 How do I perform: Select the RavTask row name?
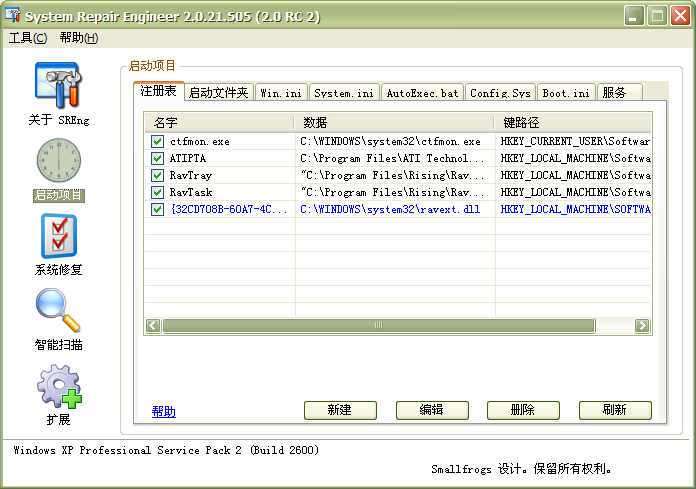(191, 192)
